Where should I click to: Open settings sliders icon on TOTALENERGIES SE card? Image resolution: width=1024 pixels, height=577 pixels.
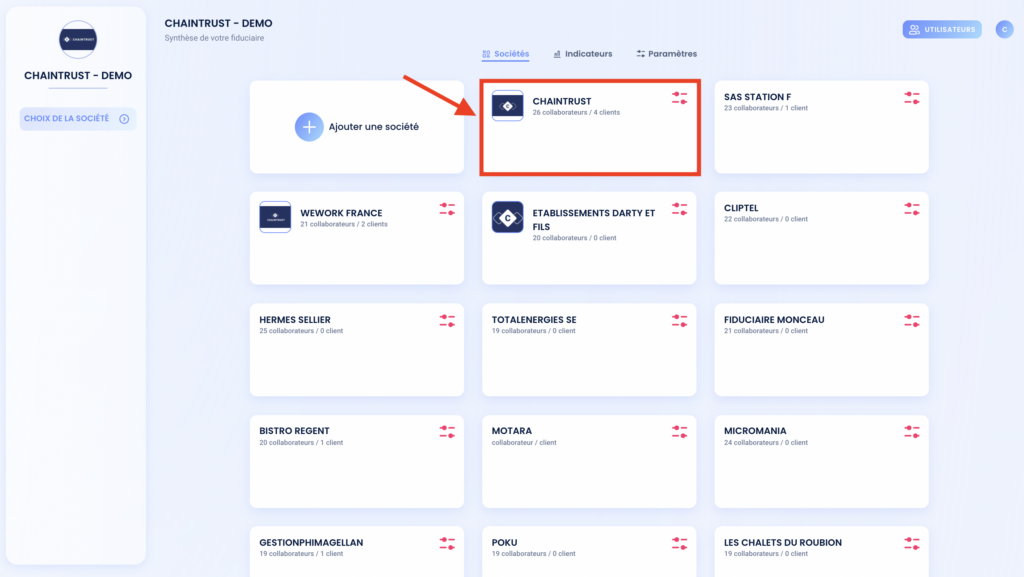tap(679, 321)
